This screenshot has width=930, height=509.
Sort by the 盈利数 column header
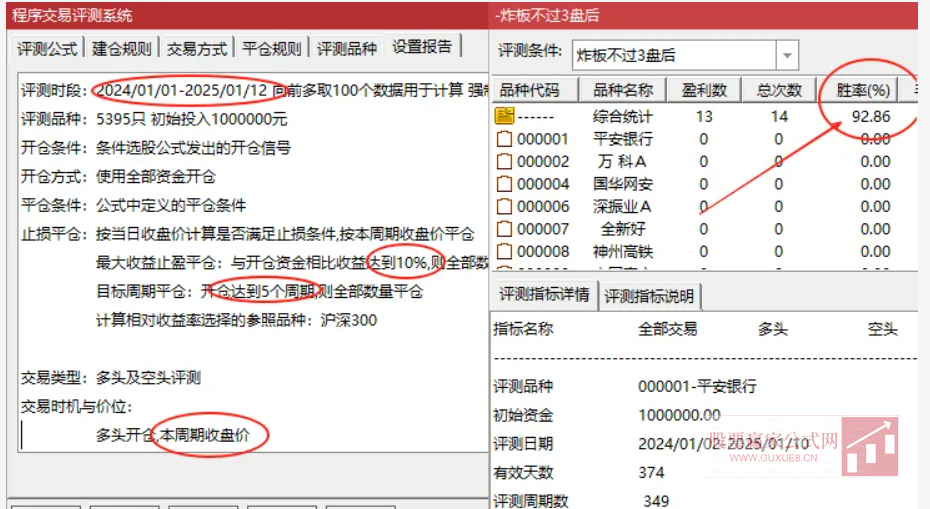coord(704,90)
